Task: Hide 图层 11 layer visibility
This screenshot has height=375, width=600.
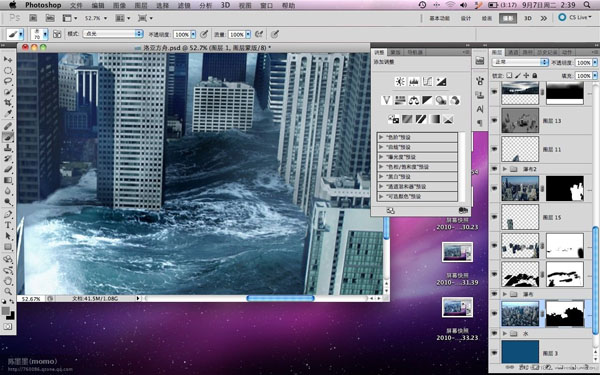Action: 494,149
